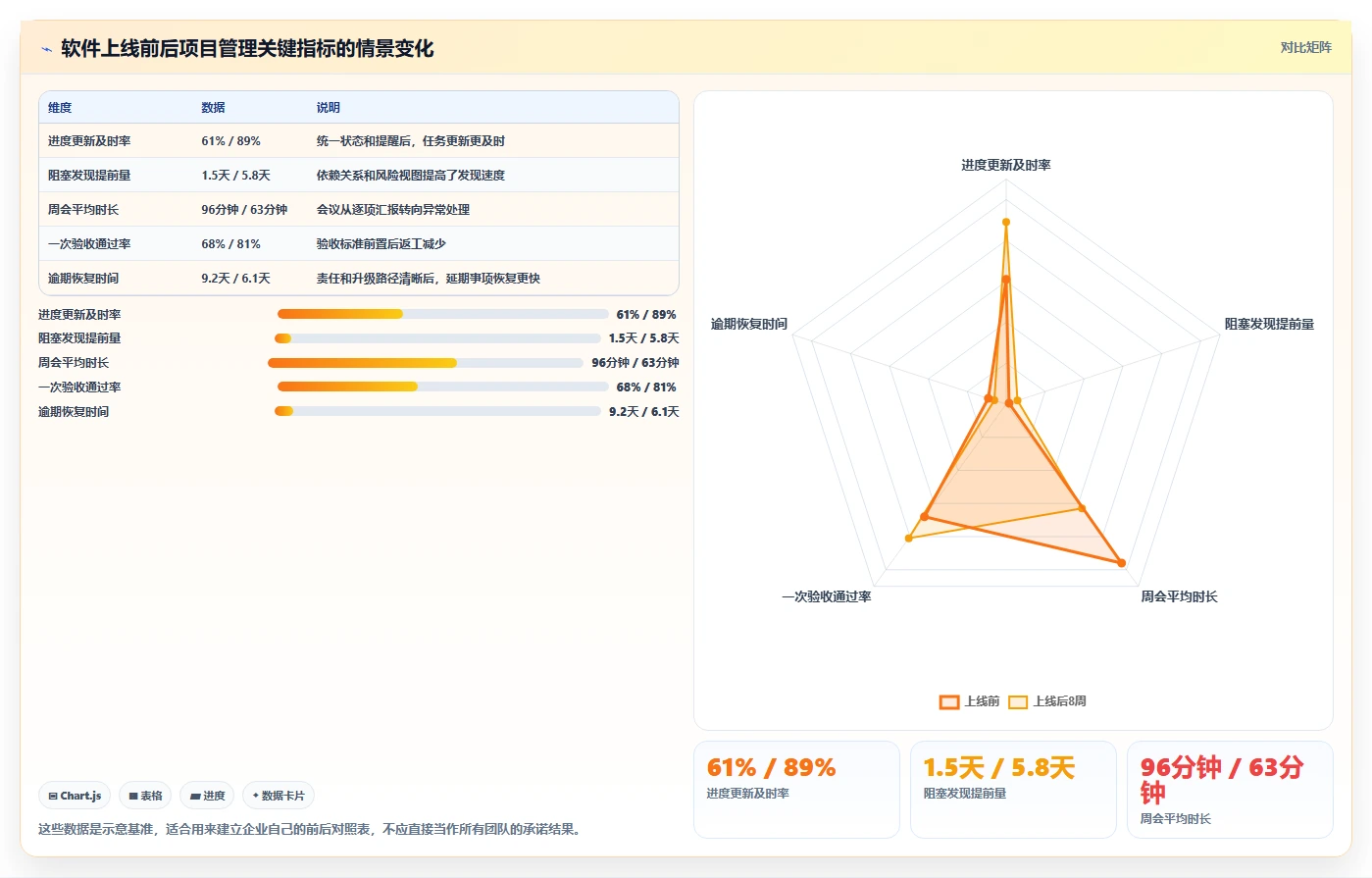The height and width of the screenshot is (878, 1372).
Task: Click the 进度更新及时率 progress bar
Action: tap(442, 314)
